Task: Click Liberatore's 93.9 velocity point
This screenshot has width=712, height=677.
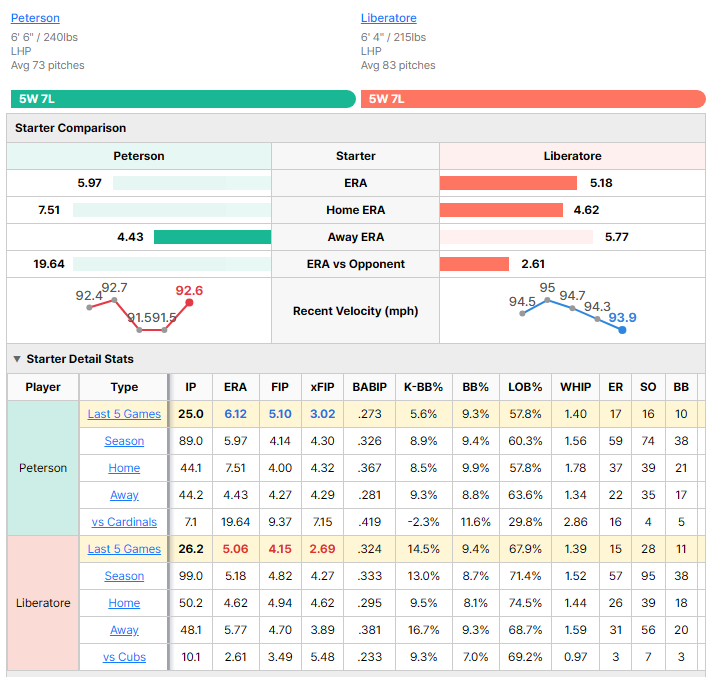Action: click(x=622, y=330)
